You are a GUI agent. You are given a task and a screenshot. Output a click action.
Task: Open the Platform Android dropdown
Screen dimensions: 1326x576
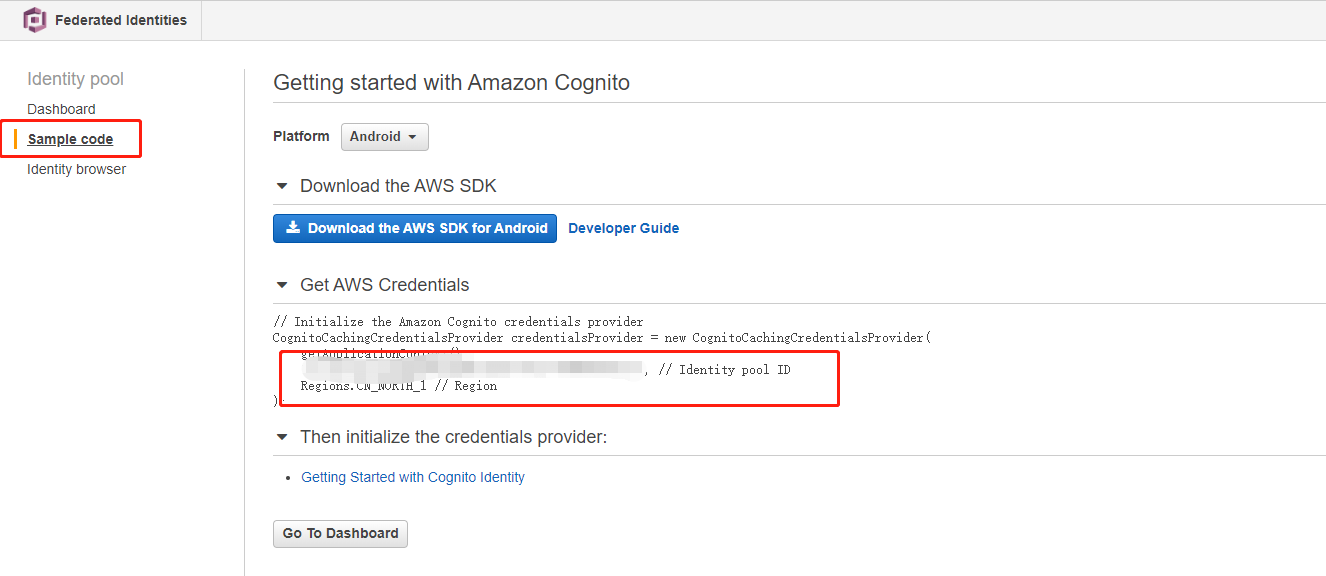pos(385,137)
